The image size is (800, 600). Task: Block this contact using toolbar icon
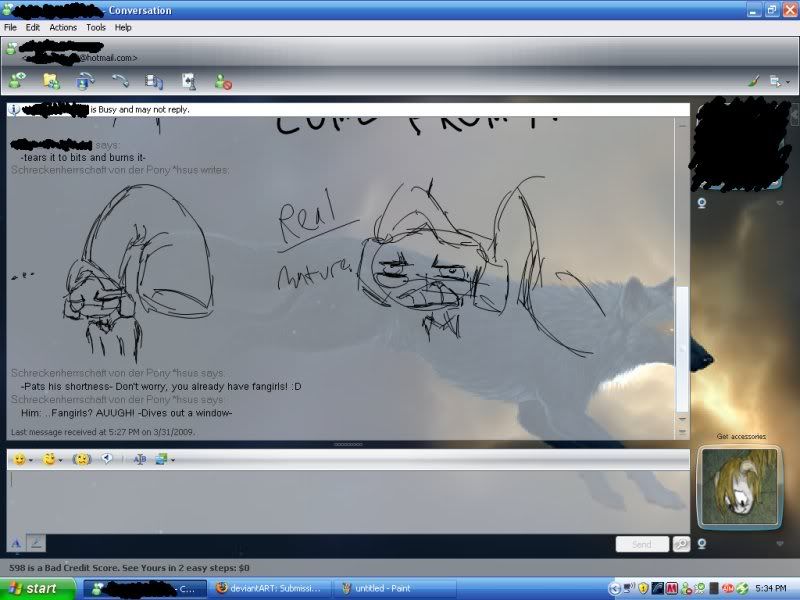point(223,82)
